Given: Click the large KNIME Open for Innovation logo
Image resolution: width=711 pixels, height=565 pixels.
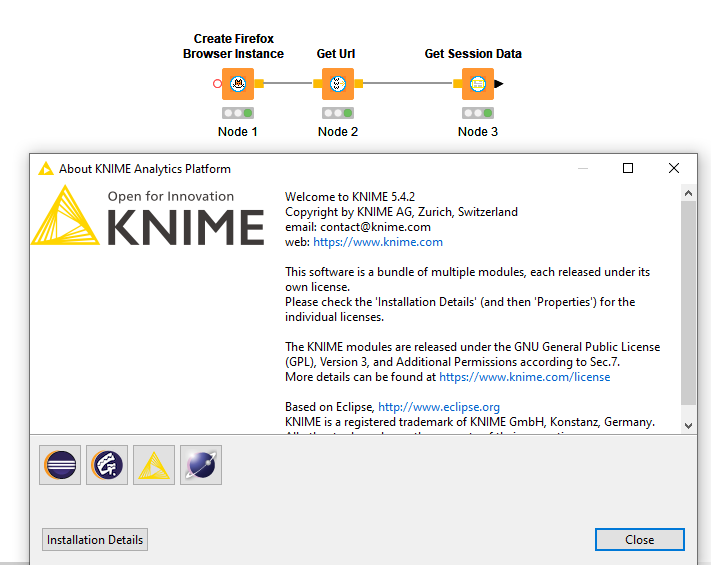Looking at the screenshot, I should coord(148,216).
